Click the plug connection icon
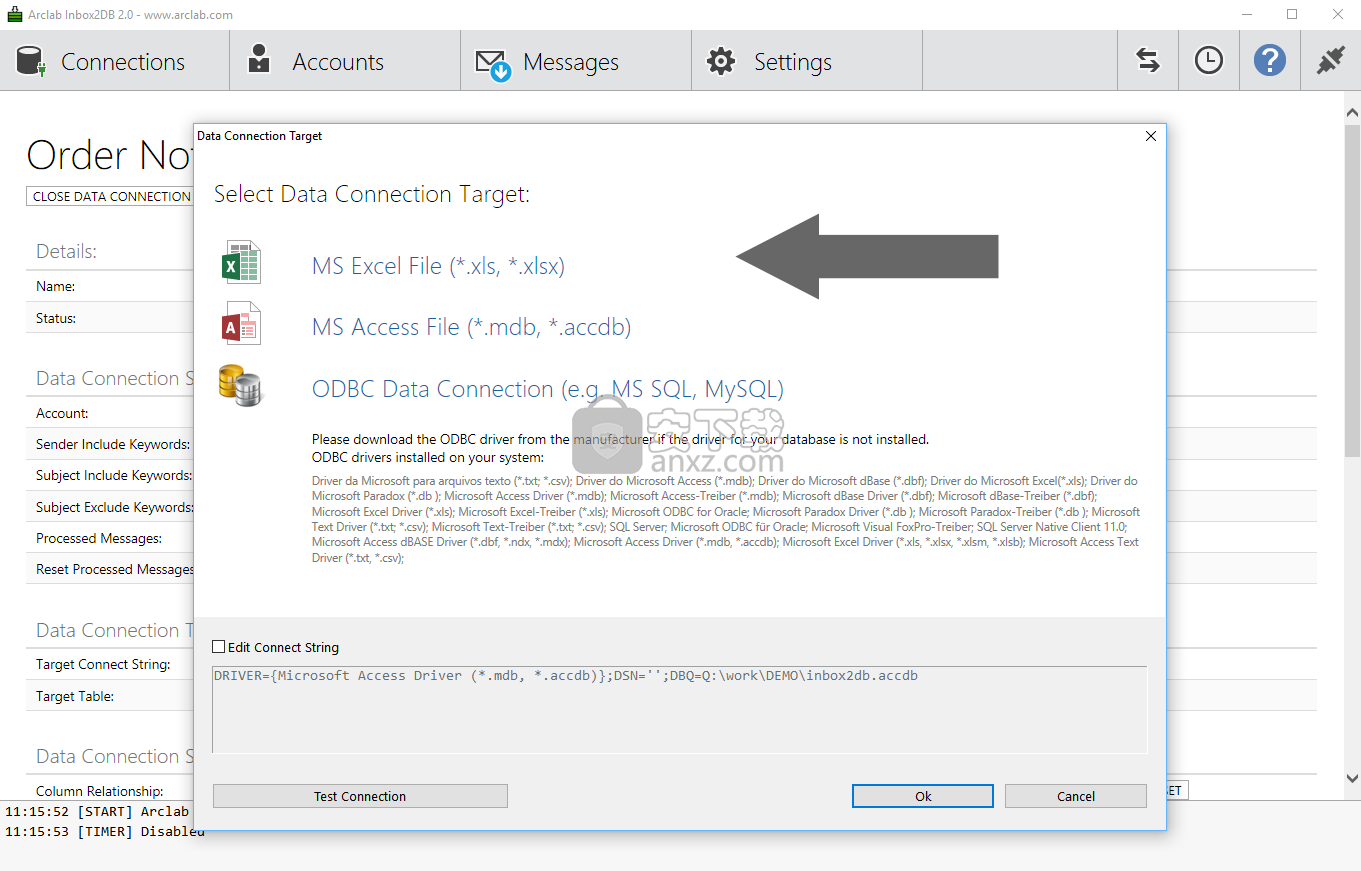 click(1331, 61)
